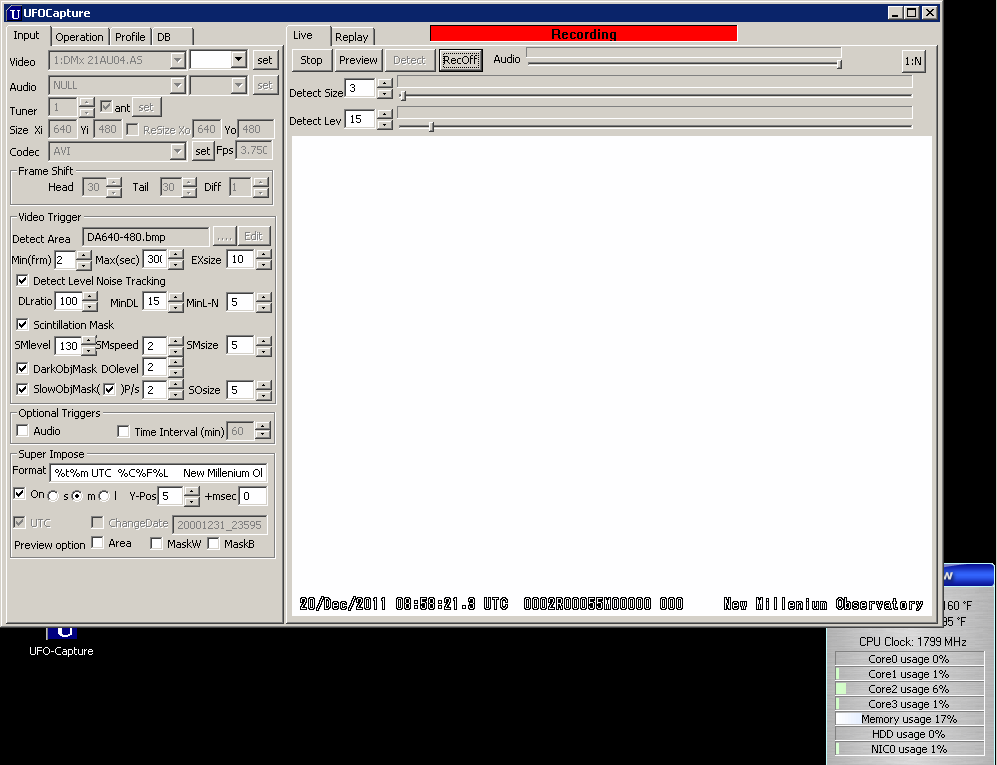Click the RecOff button
Screen dimensions: 997x765
460,60
